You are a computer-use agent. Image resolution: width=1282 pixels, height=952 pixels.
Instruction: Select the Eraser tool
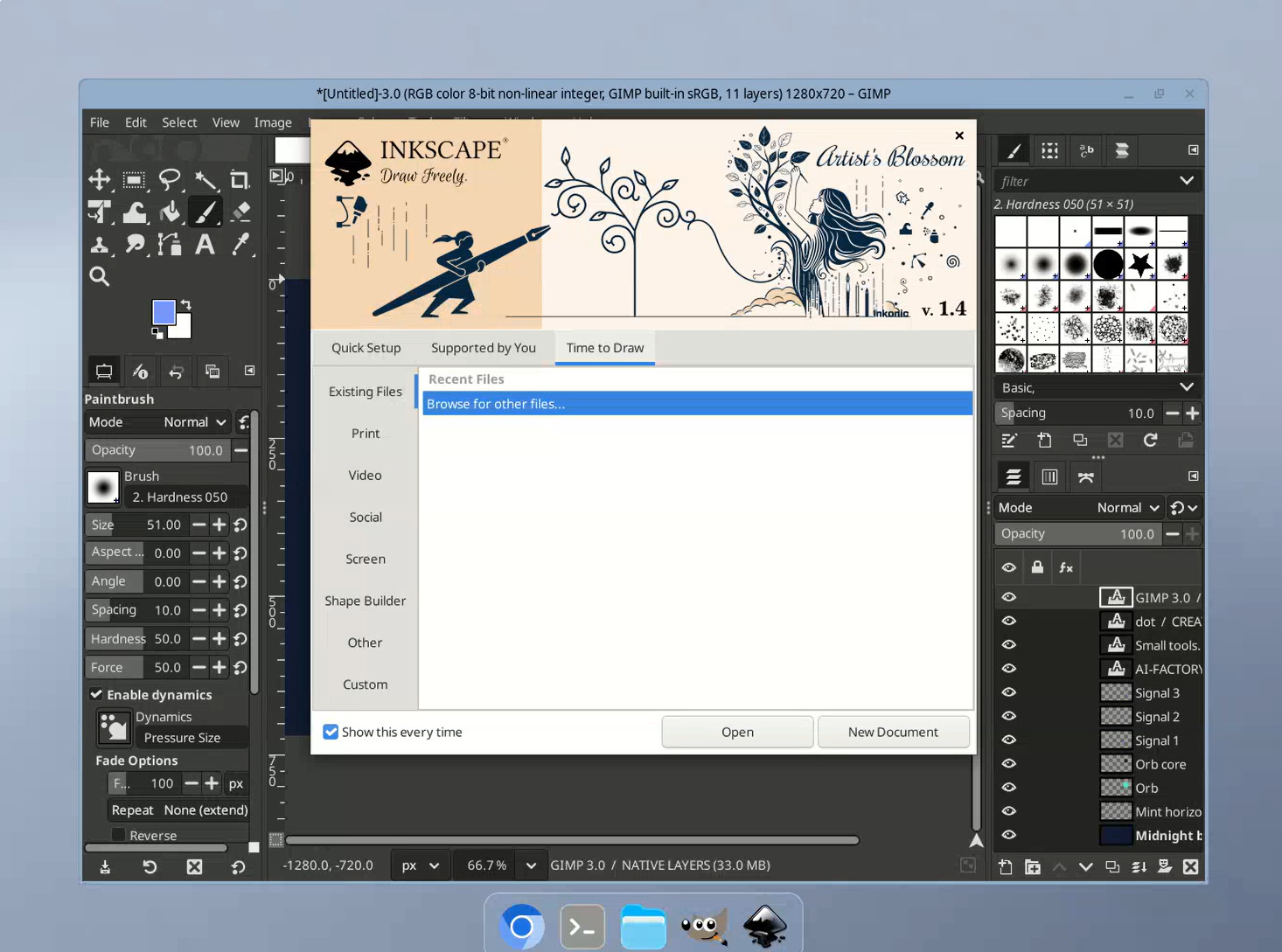(240, 212)
